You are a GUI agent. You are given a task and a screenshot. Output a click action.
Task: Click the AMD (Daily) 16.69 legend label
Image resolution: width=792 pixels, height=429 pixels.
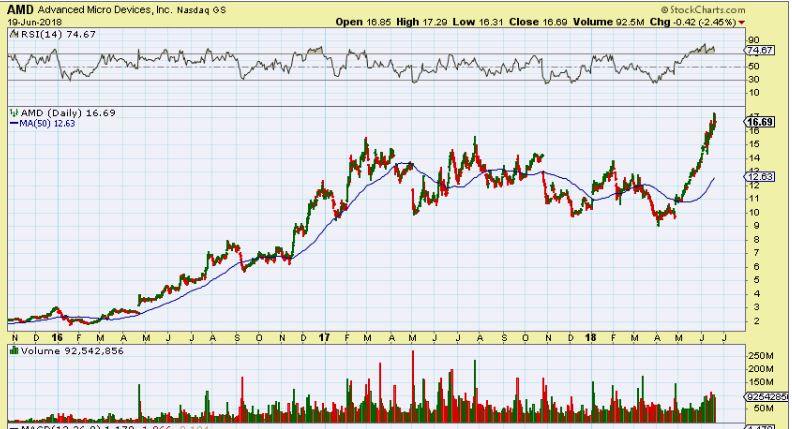(68, 113)
